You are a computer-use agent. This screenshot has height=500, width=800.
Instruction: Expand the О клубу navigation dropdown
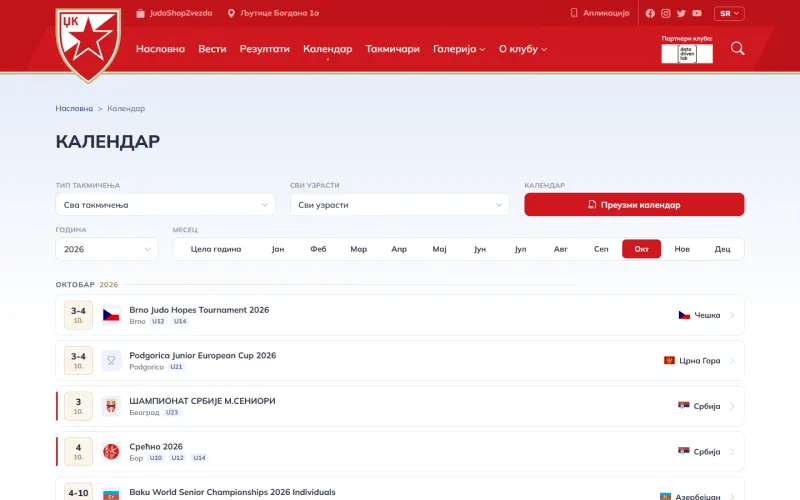point(523,49)
